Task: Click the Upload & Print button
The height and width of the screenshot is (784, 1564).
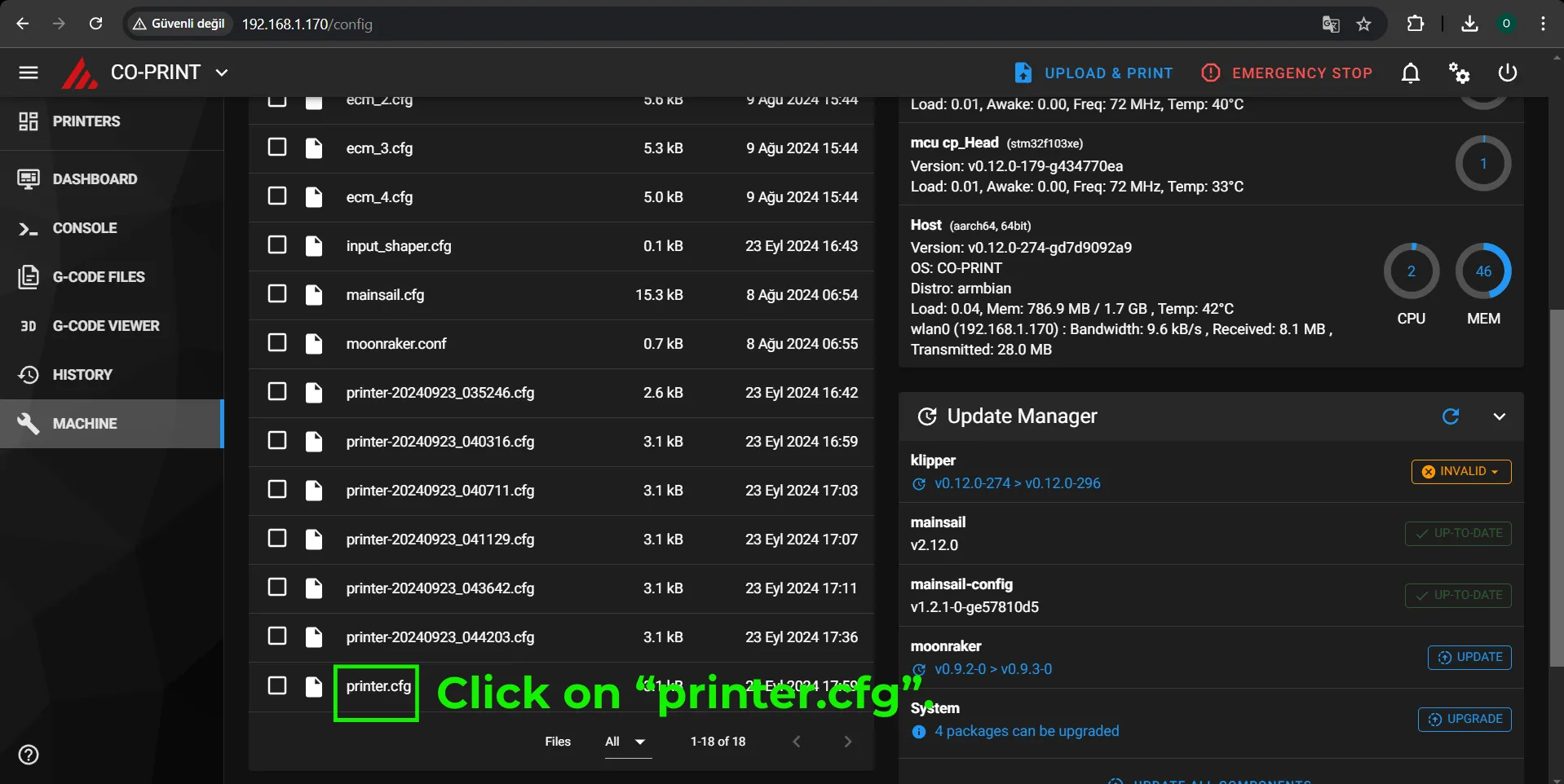Action: coord(1093,73)
